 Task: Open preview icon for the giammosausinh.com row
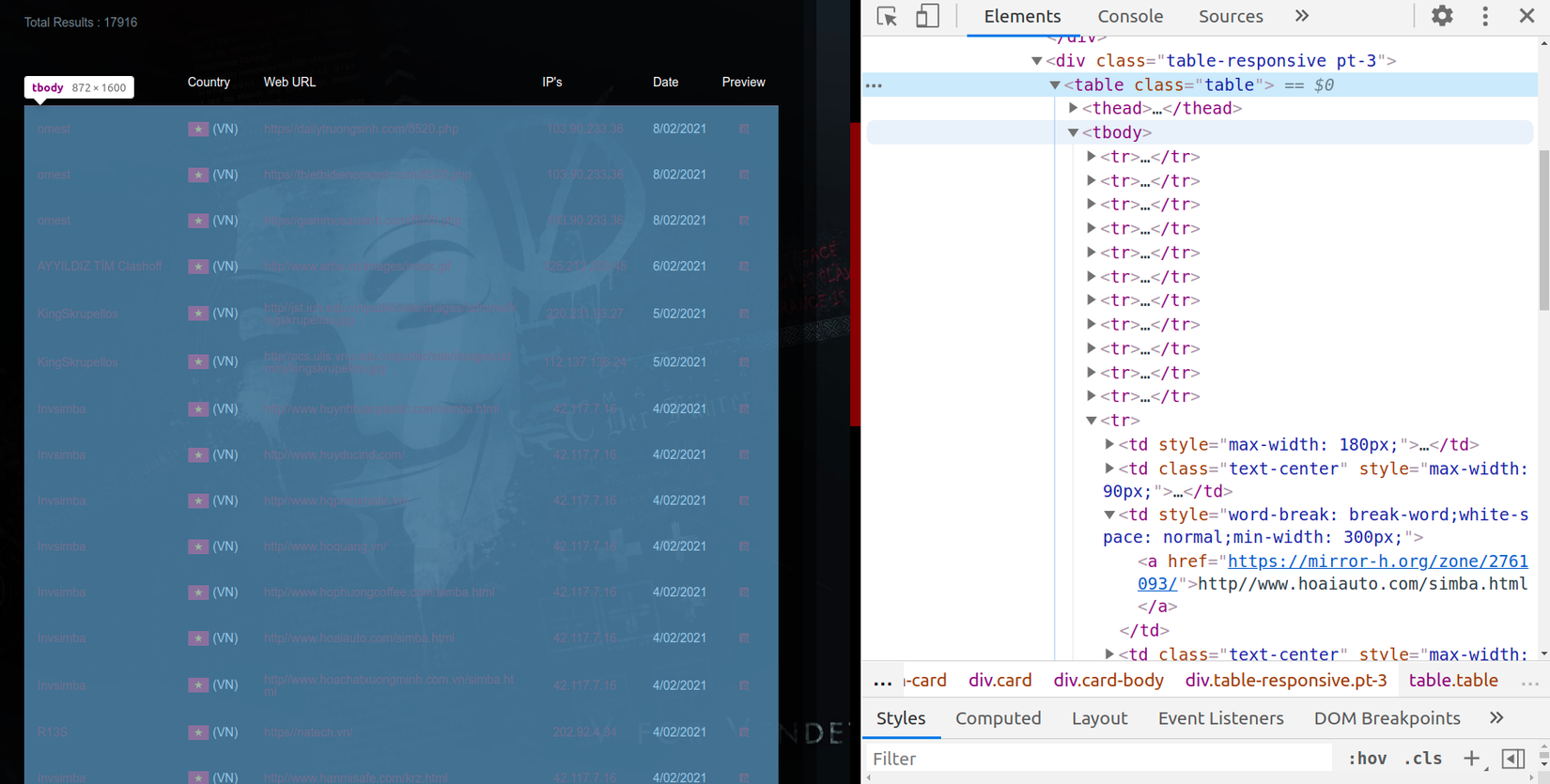[744, 221]
